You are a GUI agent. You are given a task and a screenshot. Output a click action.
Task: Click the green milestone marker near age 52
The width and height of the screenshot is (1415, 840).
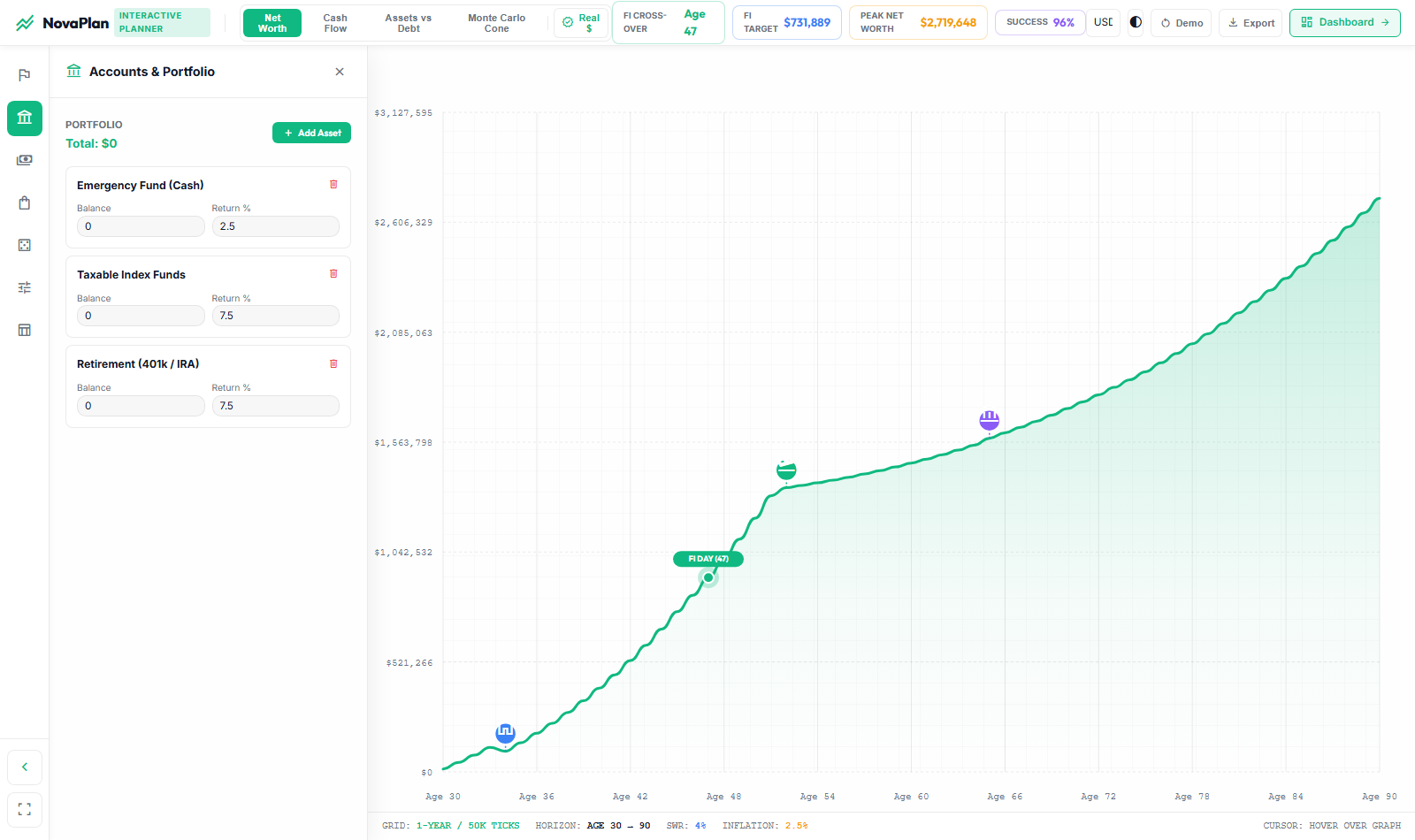click(786, 470)
